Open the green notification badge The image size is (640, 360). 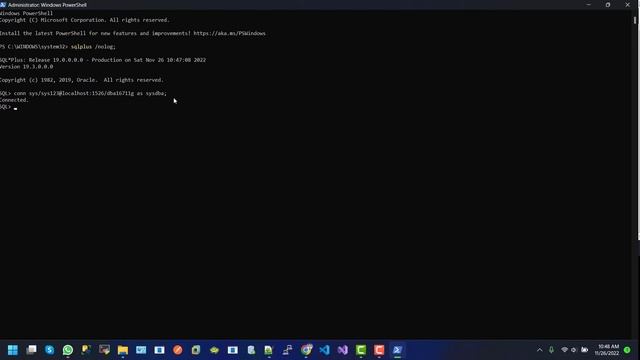[x=627, y=350]
